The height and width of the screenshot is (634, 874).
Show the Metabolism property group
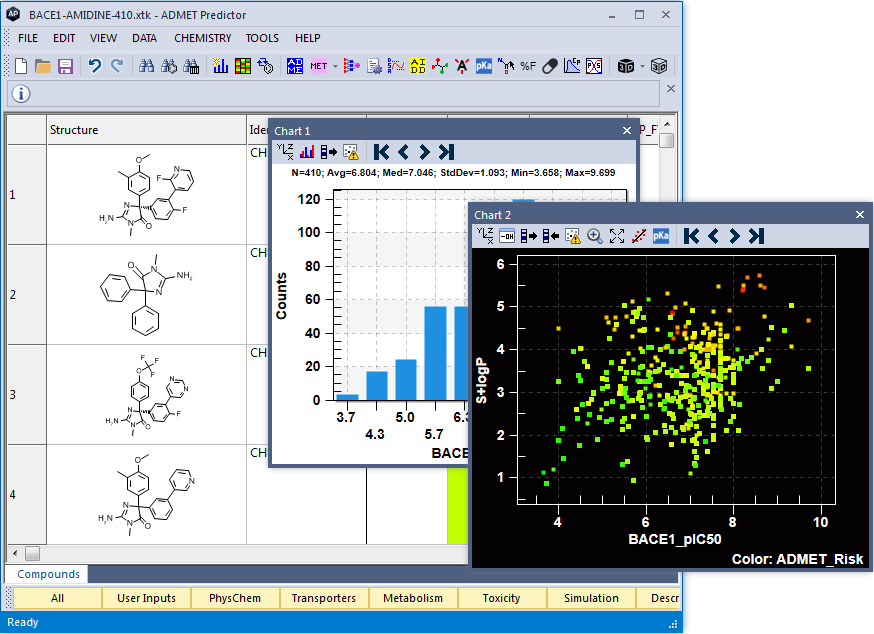pos(412,598)
